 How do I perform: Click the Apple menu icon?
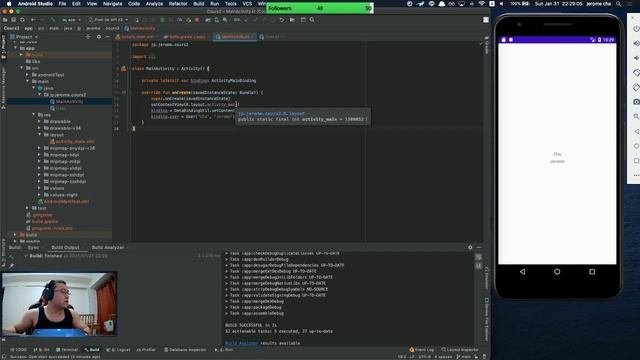[9, 4]
